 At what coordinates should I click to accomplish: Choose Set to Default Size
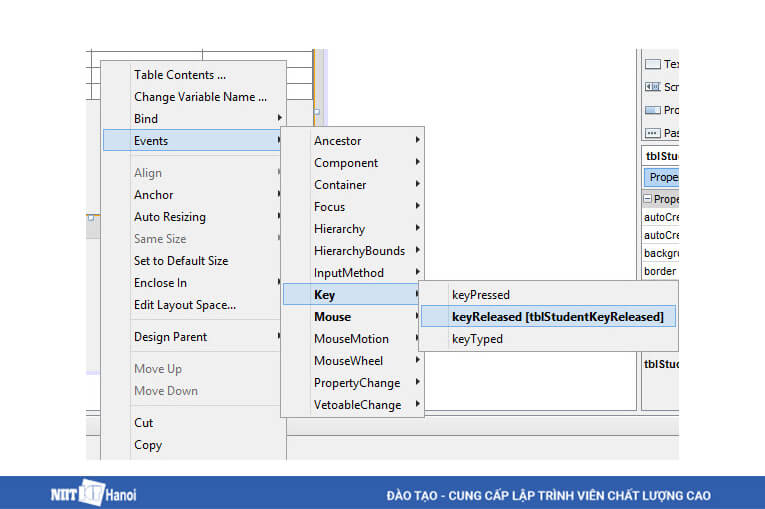coord(193,261)
